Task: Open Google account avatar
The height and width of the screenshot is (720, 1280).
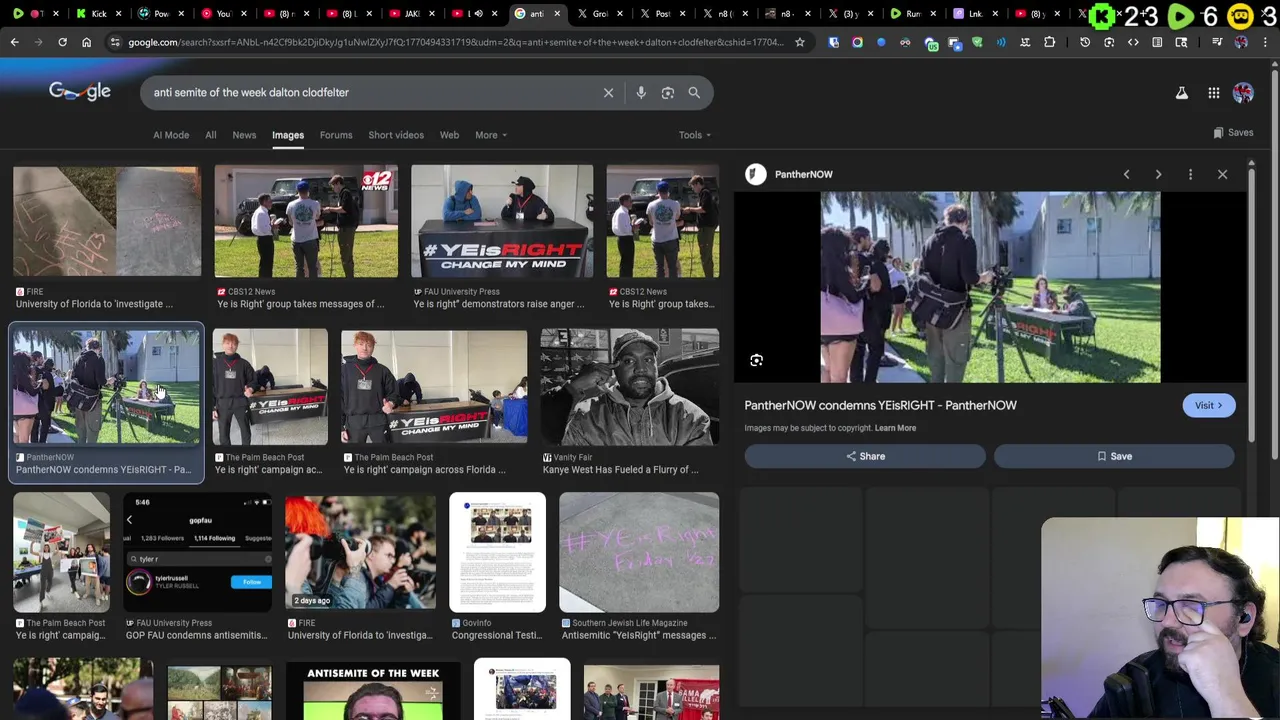Action: (1243, 93)
